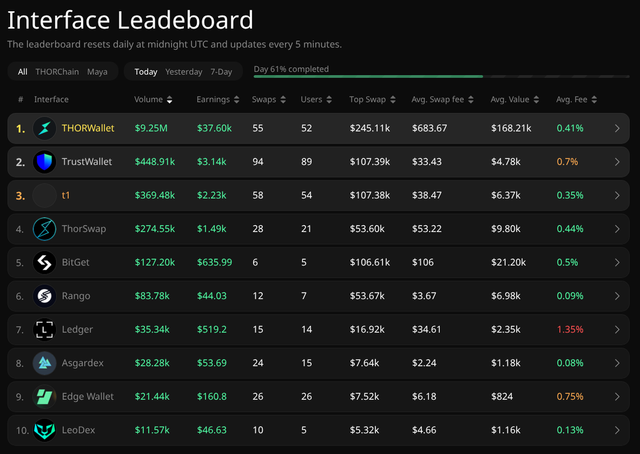Click the Rango logo icon
This screenshot has width=640, height=454.
[44, 296]
